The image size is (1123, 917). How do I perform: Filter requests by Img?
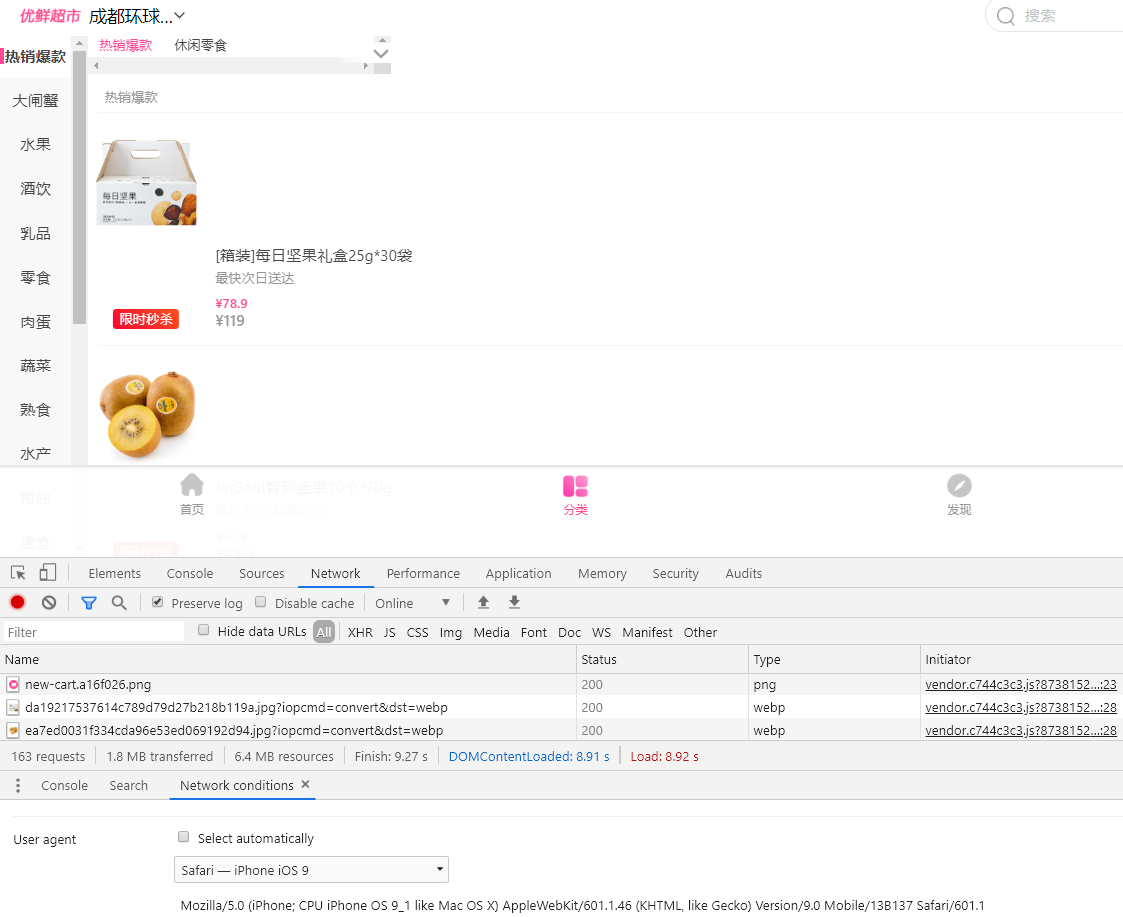[x=450, y=633]
